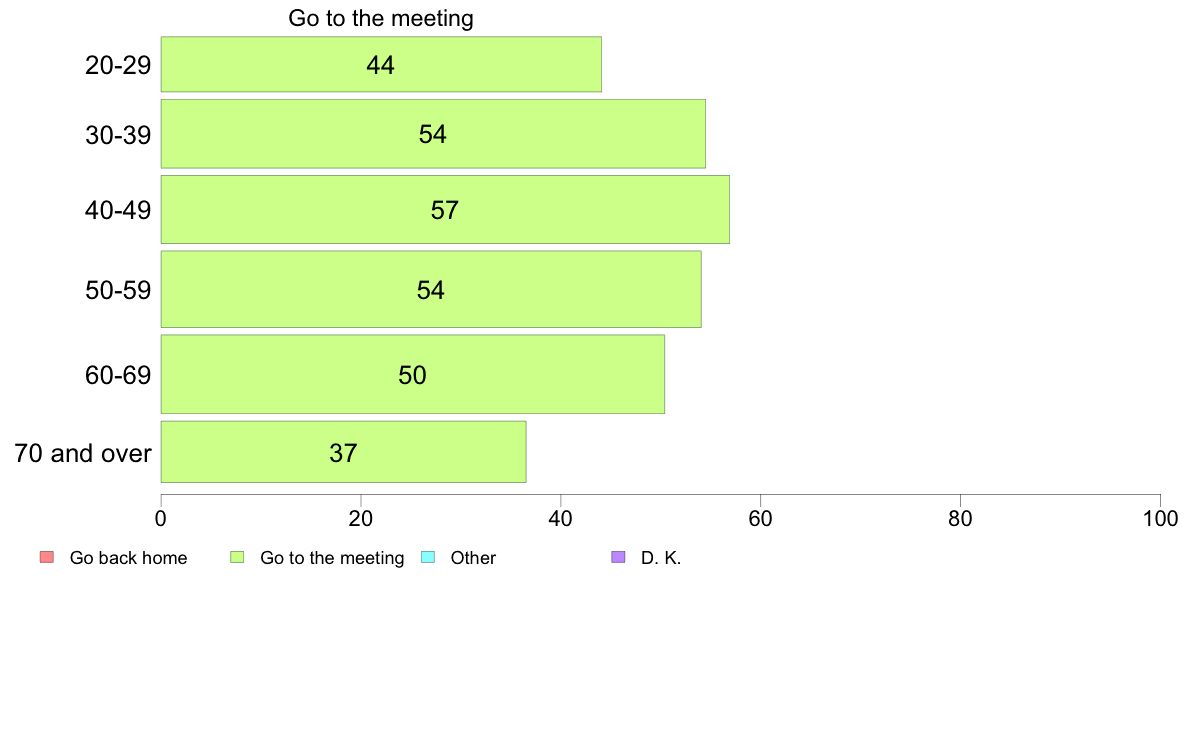Click the 40-49 age group label
Screen dimensions: 1188x736
118,210
